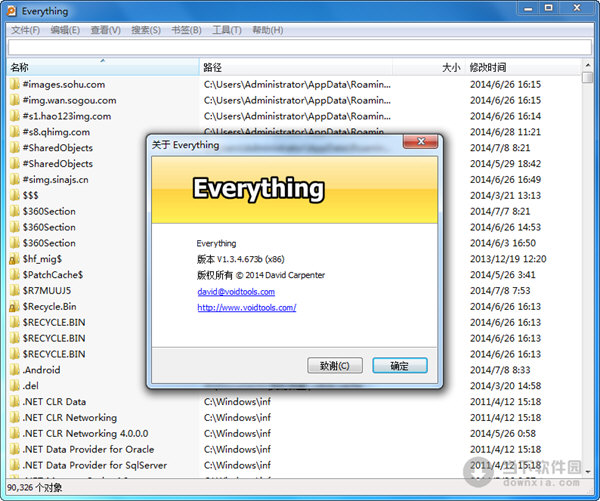600x501 pixels.
Task: Open the http://www.voidtools.com/ link
Action: point(247,307)
